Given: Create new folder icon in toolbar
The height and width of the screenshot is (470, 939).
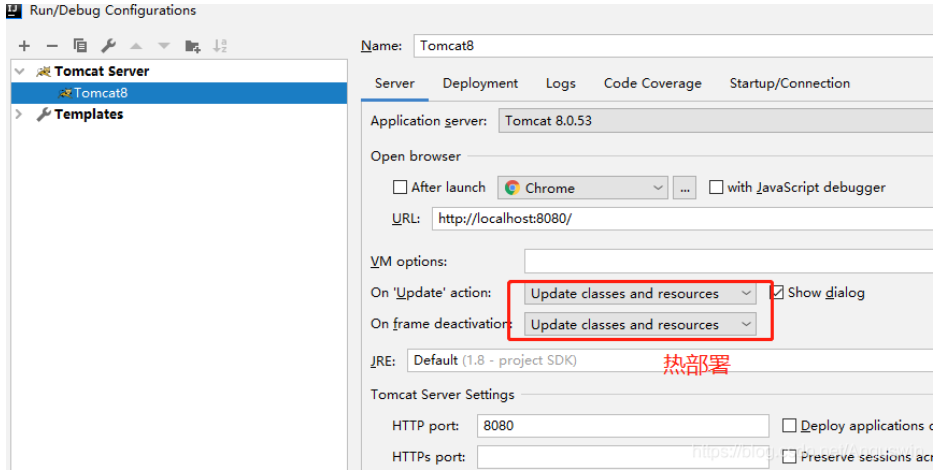Looking at the screenshot, I should coord(192,46).
